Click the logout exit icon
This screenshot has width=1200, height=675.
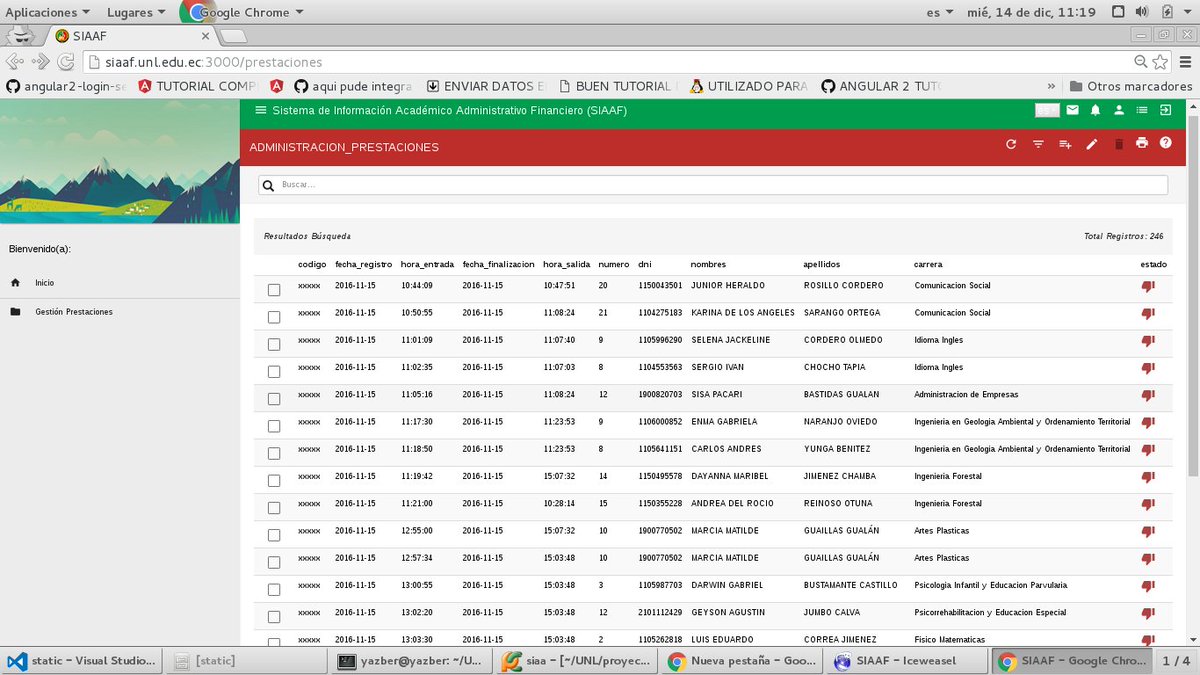(x=1165, y=110)
